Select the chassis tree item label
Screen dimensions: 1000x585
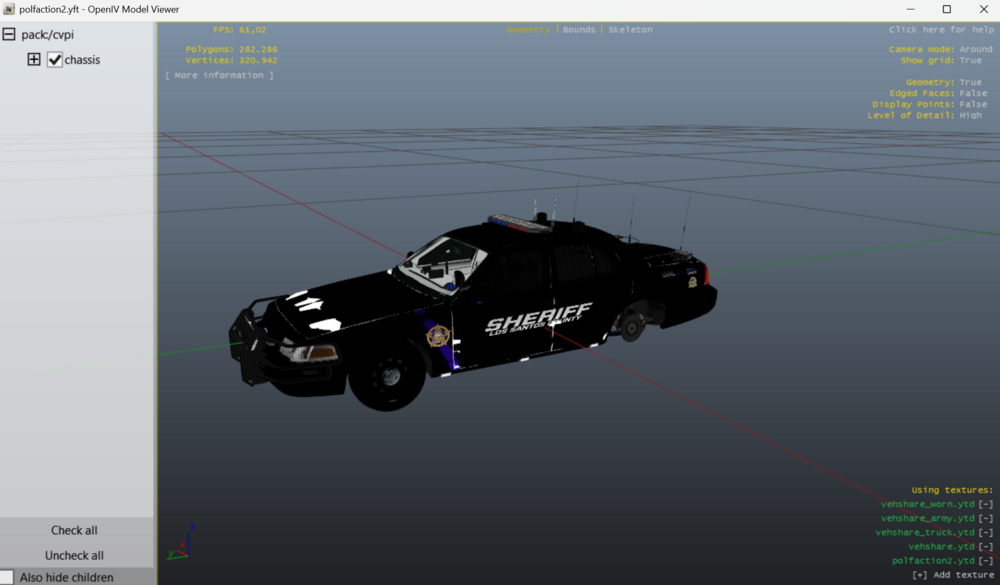coord(82,60)
